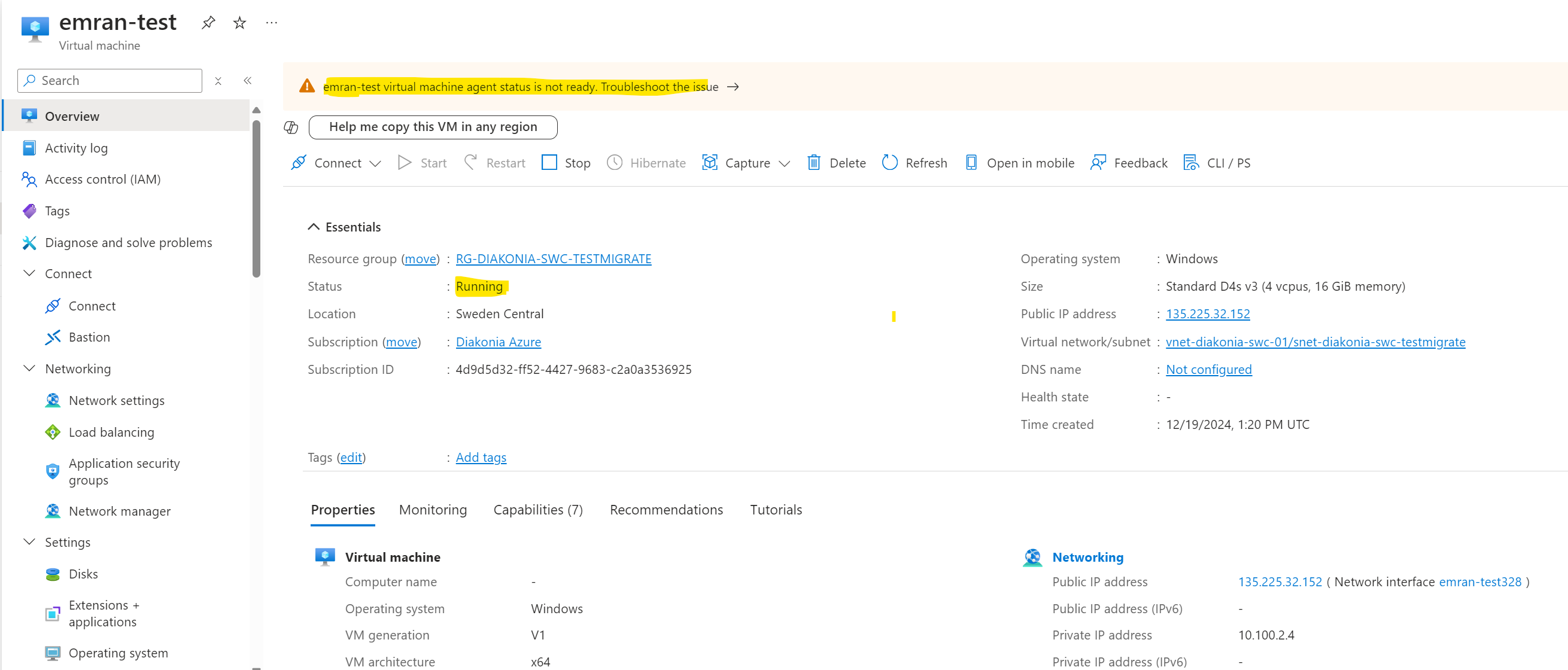This screenshot has width=1568, height=670.
Task: Click the Feedback person icon
Action: coord(1098,163)
